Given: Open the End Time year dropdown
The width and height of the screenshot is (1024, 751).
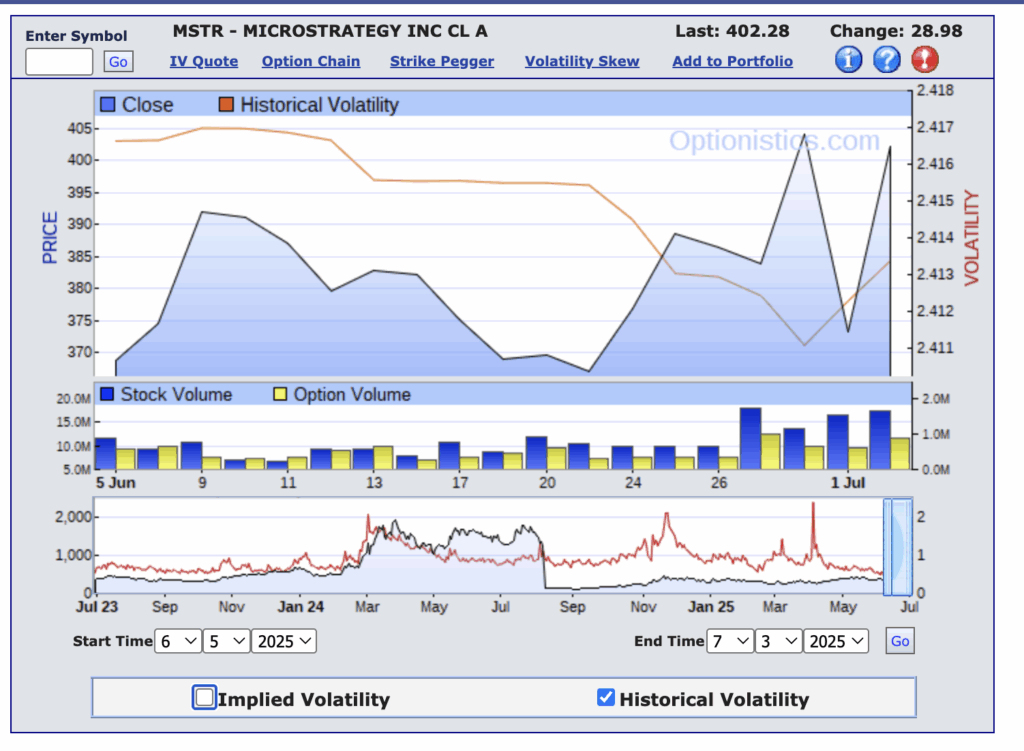Looking at the screenshot, I should click(x=836, y=641).
